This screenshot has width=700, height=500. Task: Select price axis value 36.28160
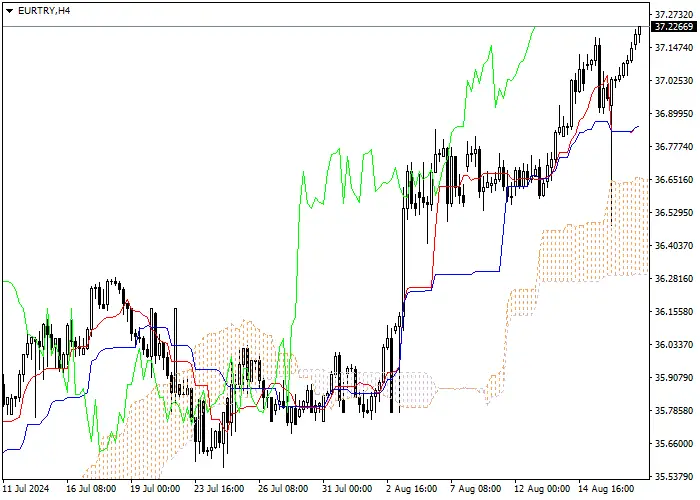click(x=674, y=279)
